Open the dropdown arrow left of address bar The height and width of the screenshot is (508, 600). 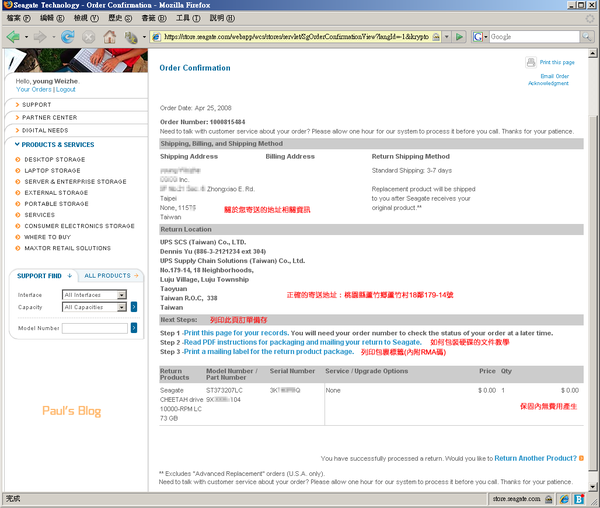click(x=144, y=37)
